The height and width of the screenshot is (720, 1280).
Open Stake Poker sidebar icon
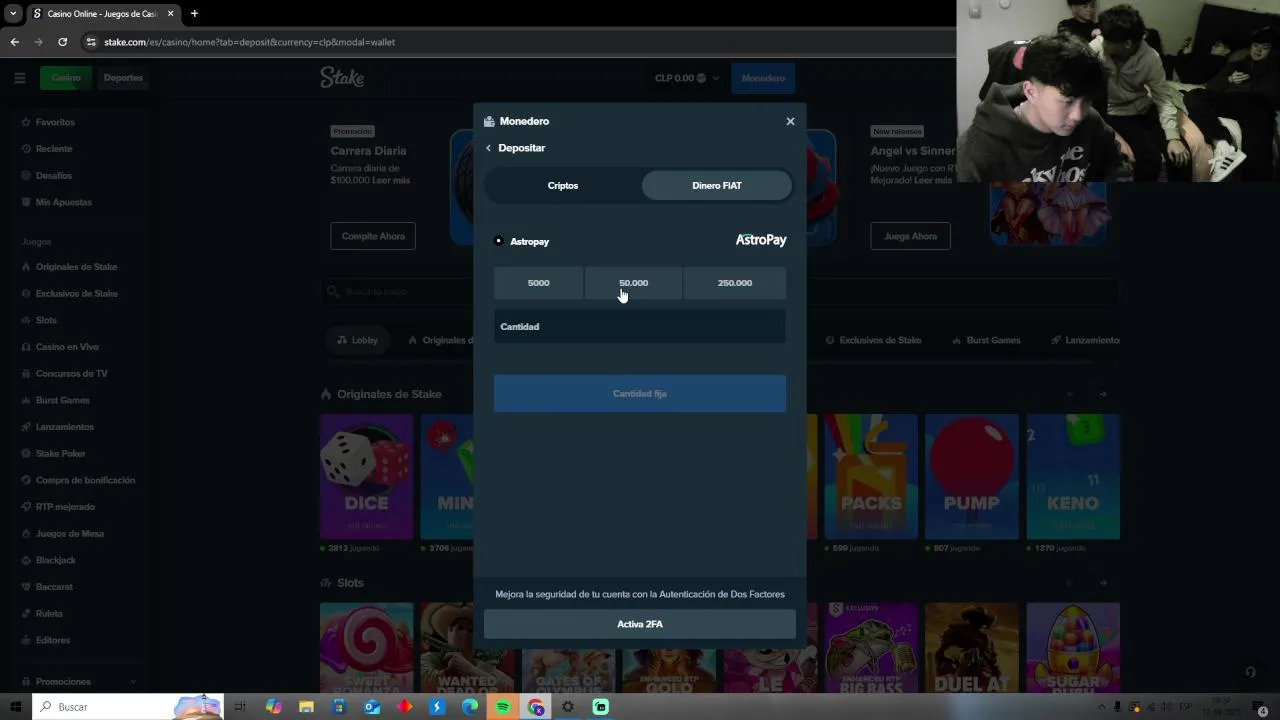coord(26,454)
